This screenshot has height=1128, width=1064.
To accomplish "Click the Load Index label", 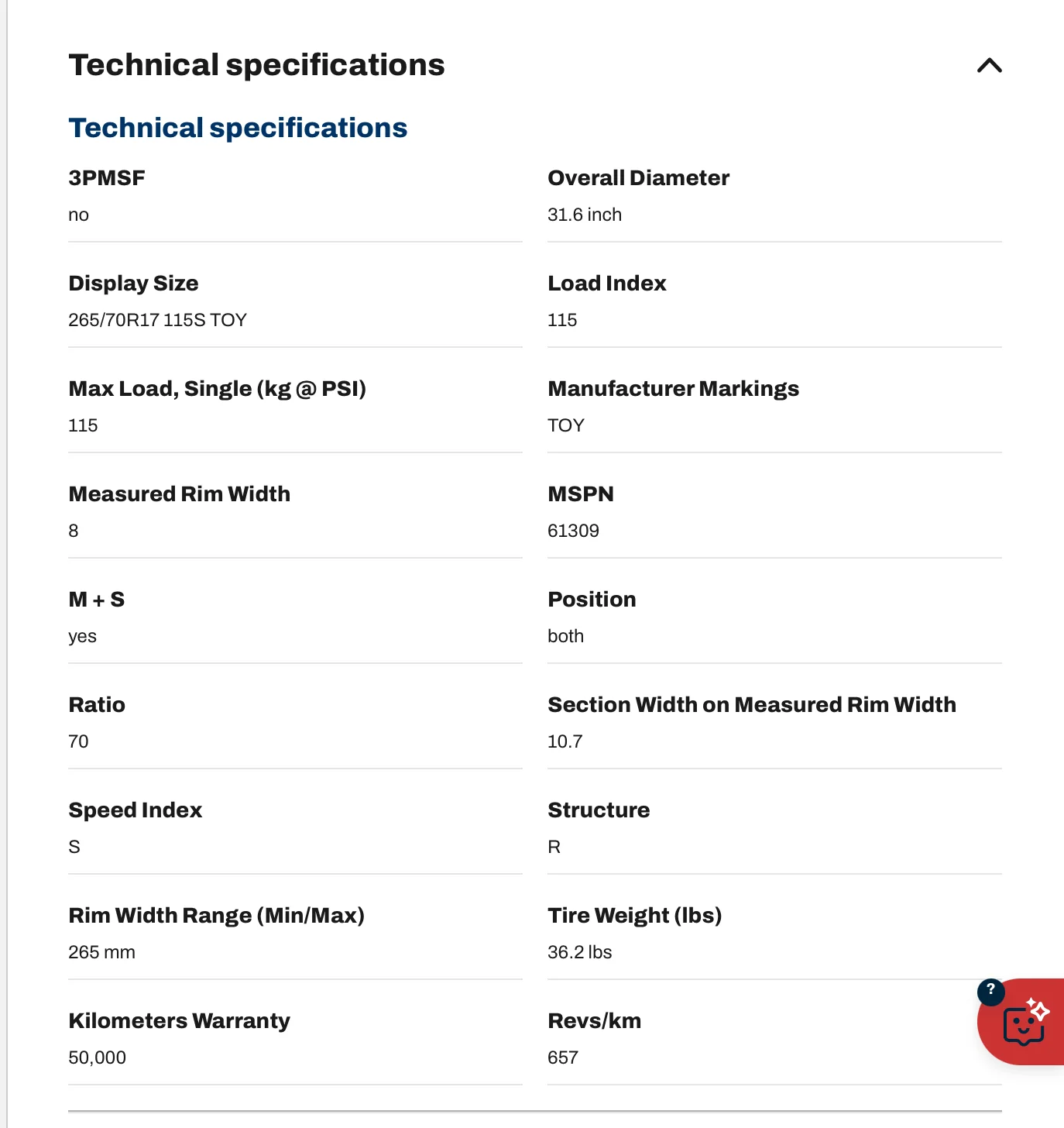I will point(607,284).
